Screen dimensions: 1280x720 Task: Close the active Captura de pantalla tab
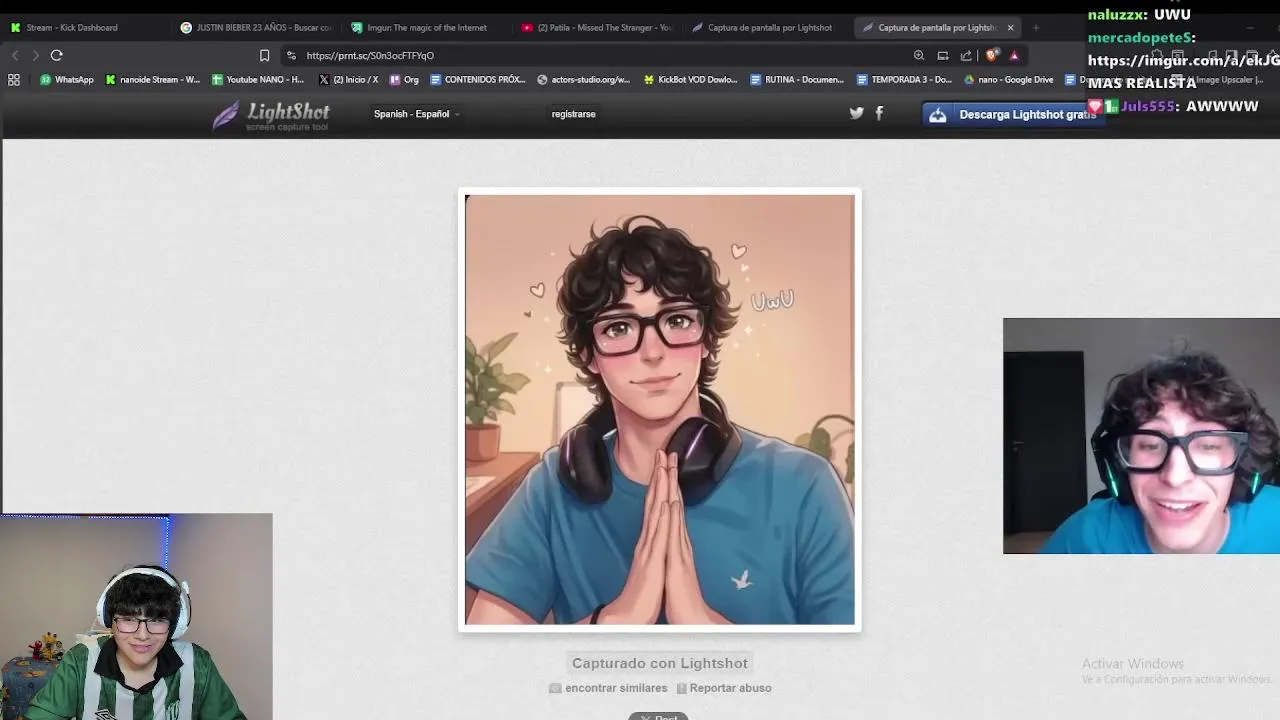click(x=1010, y=27)
